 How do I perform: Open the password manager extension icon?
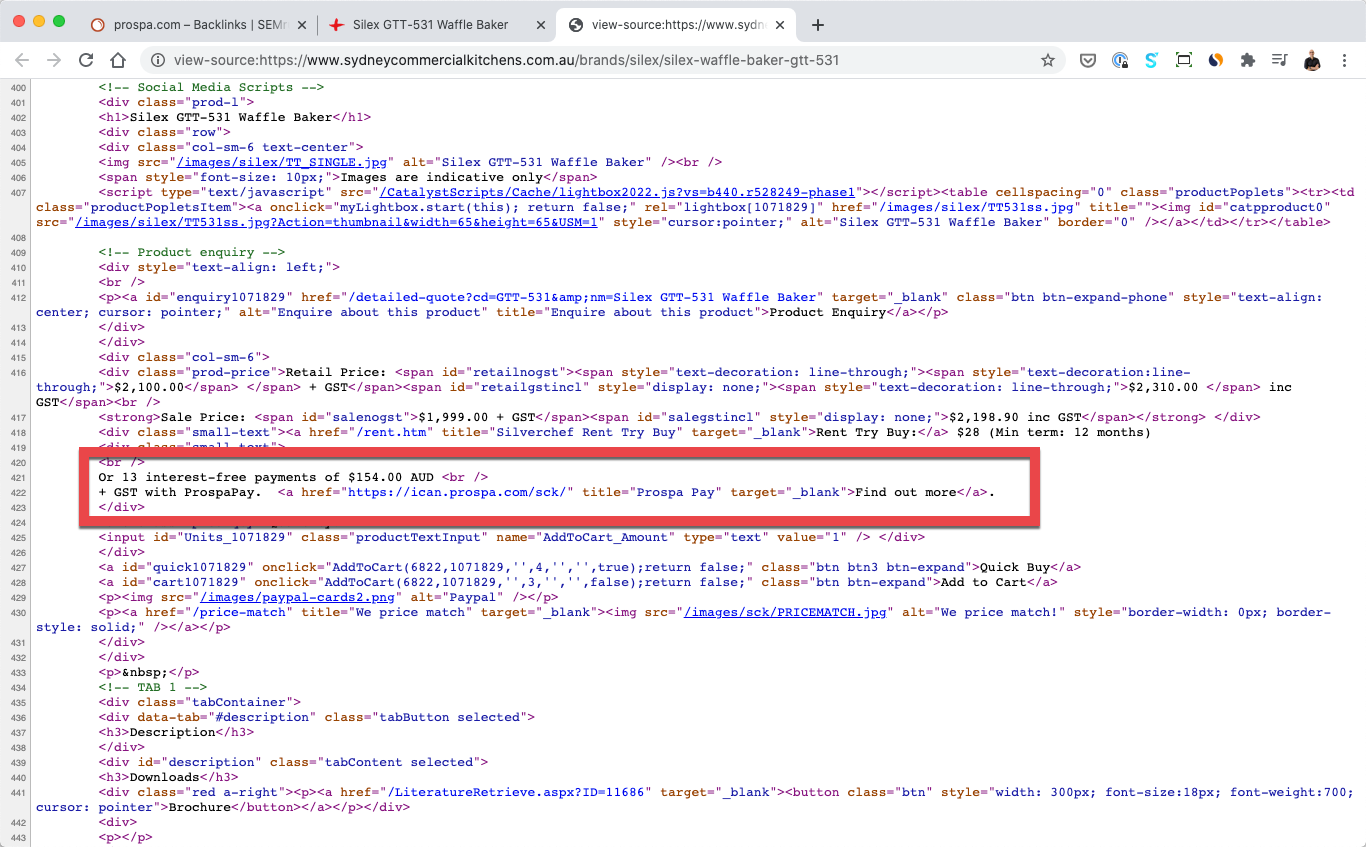1120,60
